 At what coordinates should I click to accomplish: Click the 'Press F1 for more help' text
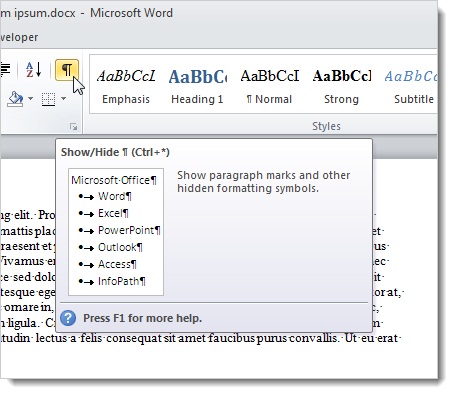(x=143, y=318)
